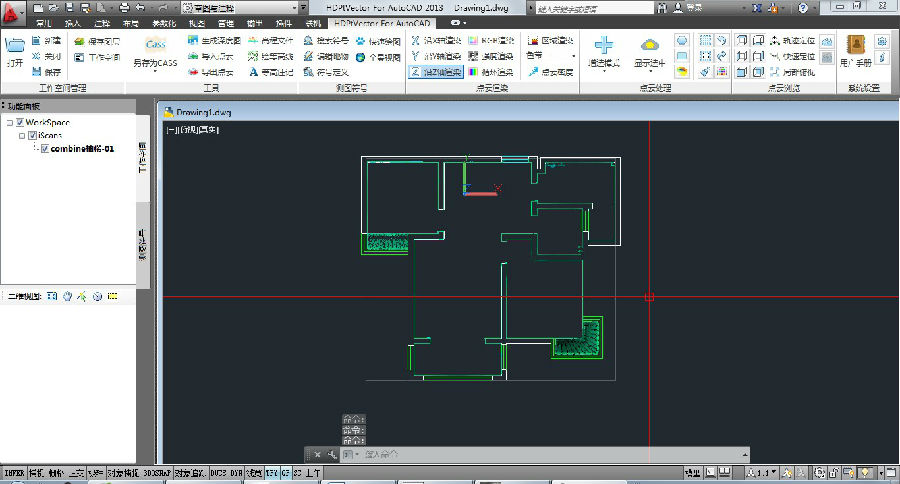Click the blue plus cross ribbon icon

[605, 45]
